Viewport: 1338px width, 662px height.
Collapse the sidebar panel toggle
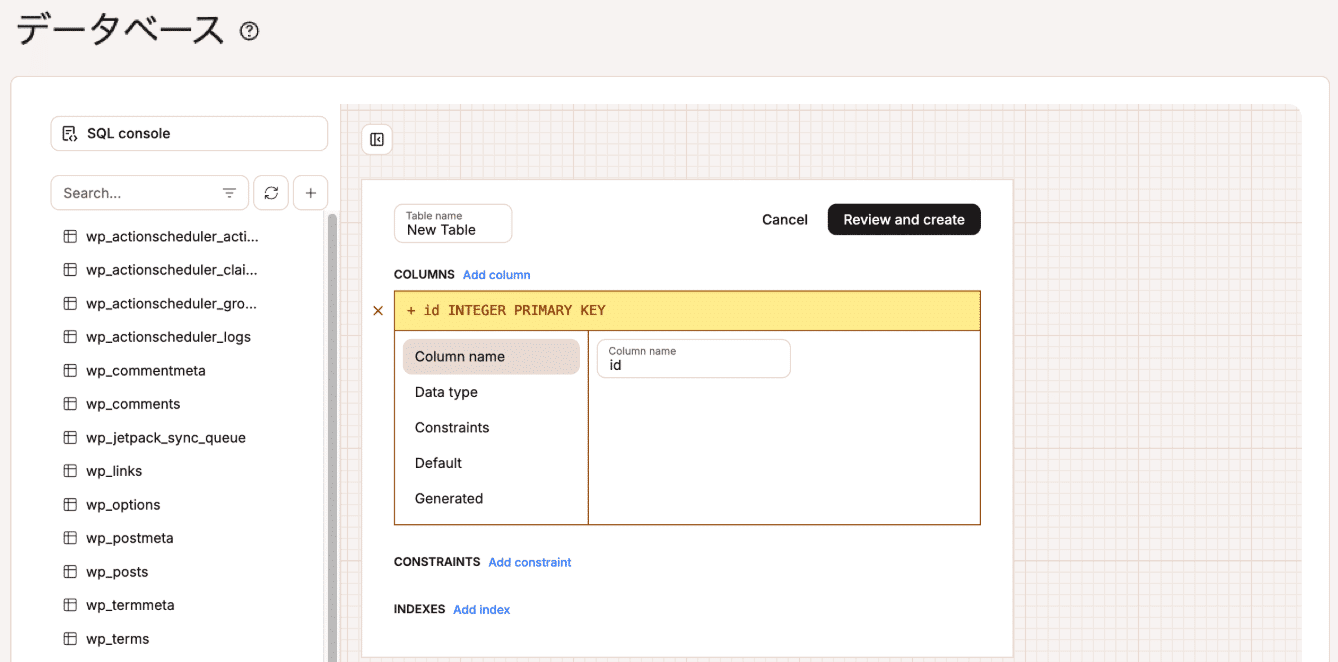pos(377,140)
